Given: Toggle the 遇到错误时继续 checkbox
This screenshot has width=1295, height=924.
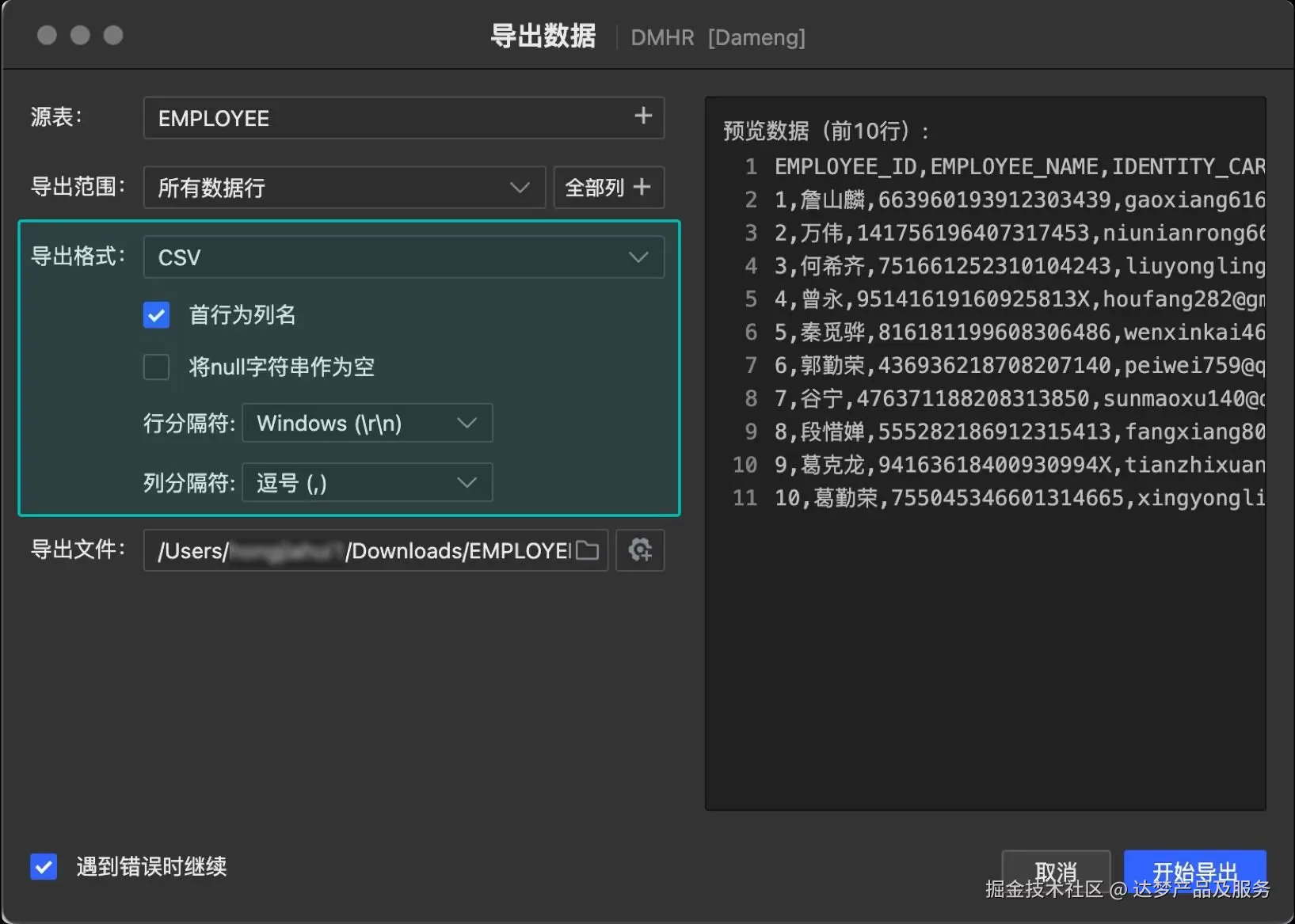Looking at the screenshot, I should click(44, 866).
